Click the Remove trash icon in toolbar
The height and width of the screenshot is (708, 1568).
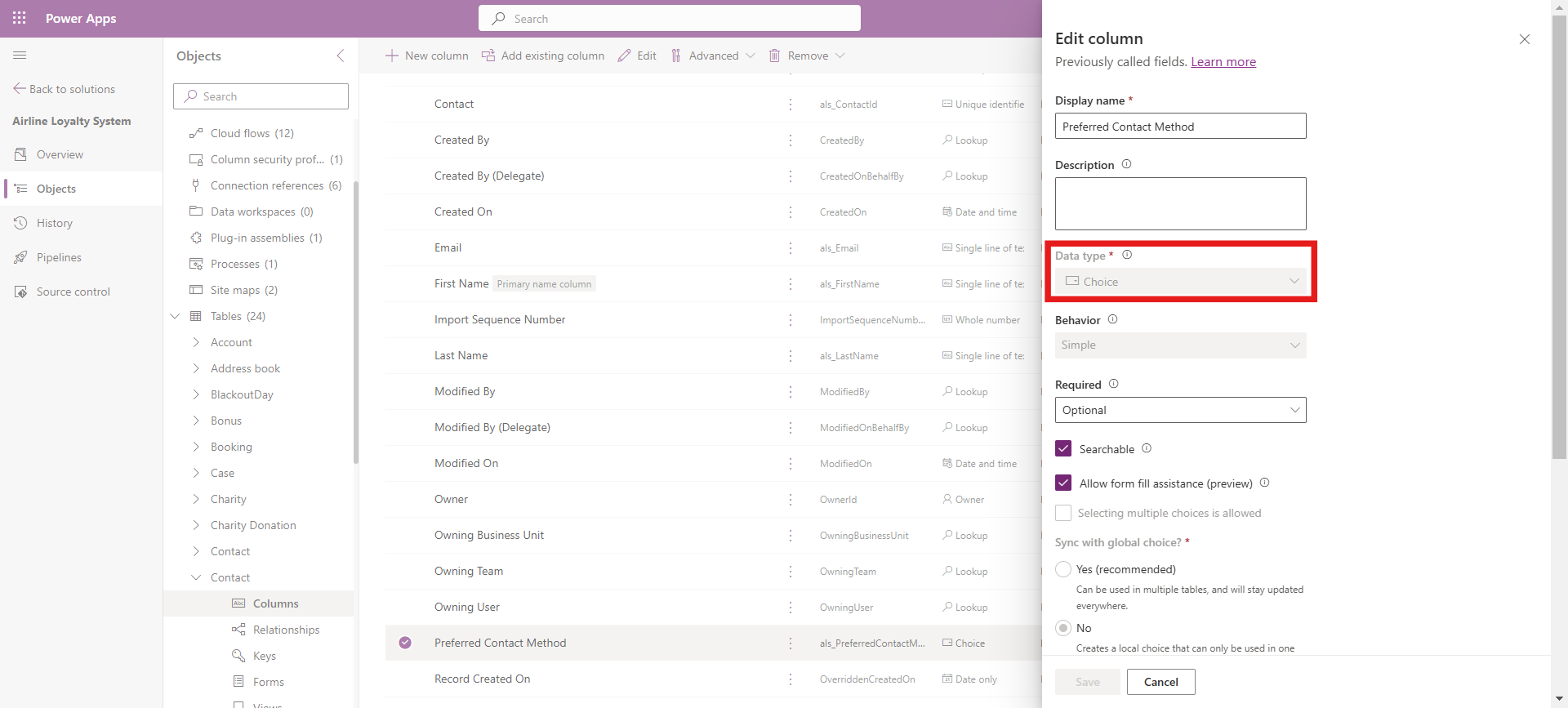coord(774,56)
